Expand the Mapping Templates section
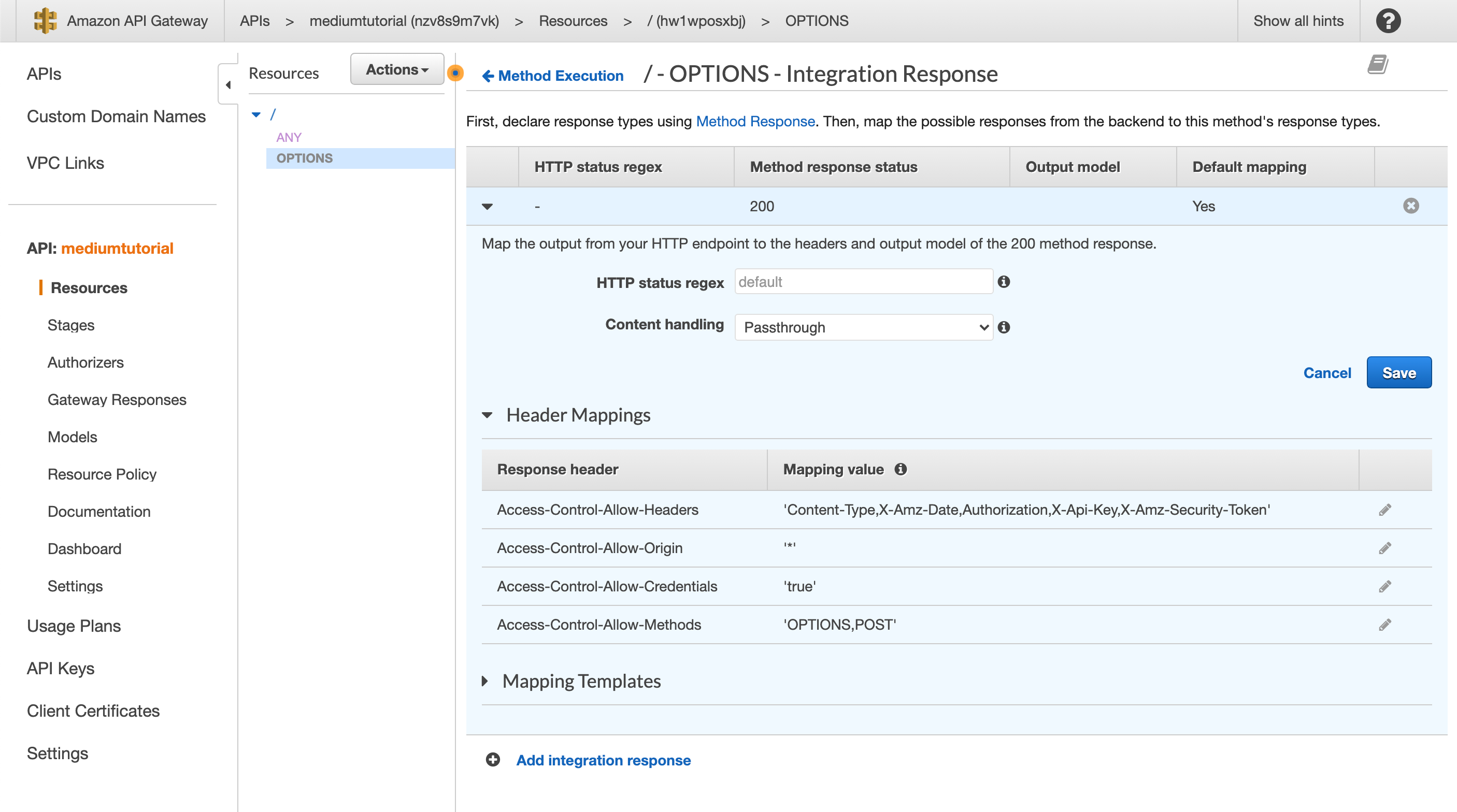Image resolution: width=1457 pixels, height=812 pixels. point(485,682)
